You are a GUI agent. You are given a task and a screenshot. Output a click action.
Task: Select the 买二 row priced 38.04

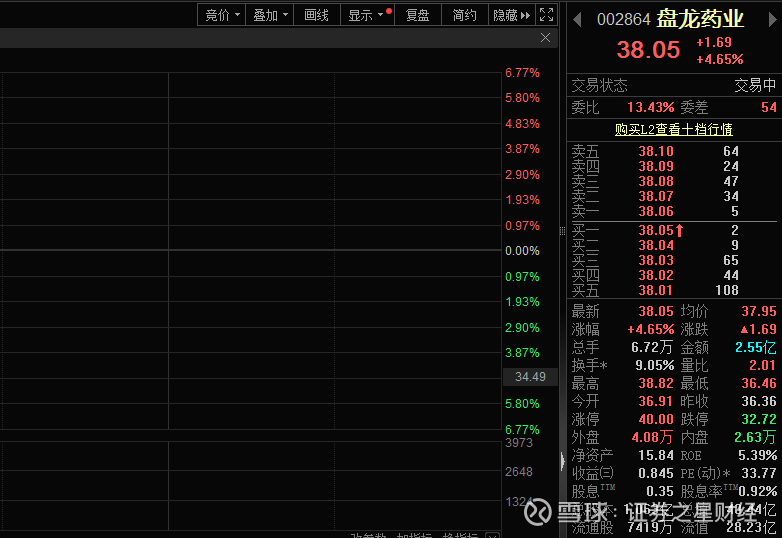tap(674, 245)
